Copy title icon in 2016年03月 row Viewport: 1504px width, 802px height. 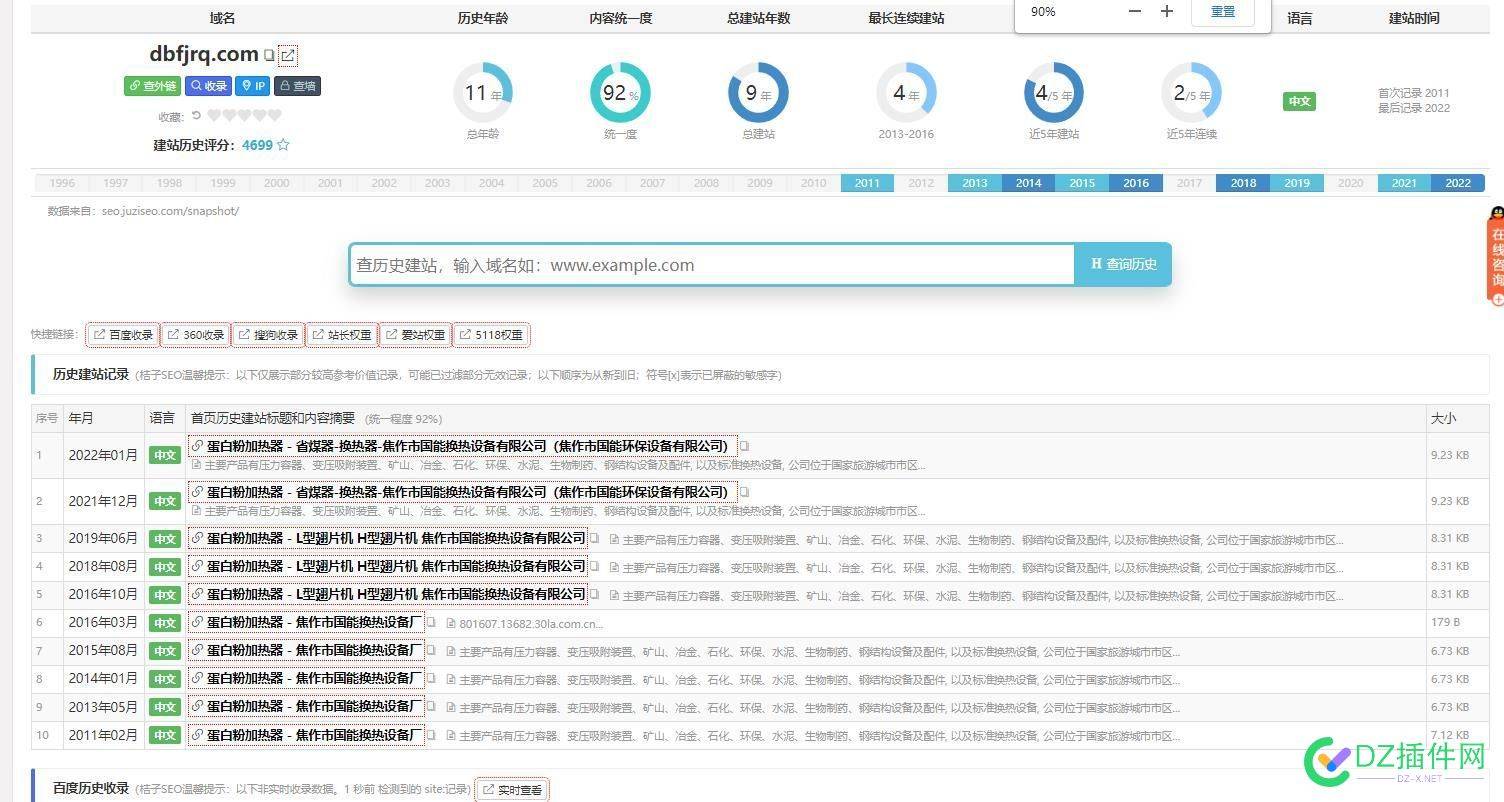[x=432, y=622]
